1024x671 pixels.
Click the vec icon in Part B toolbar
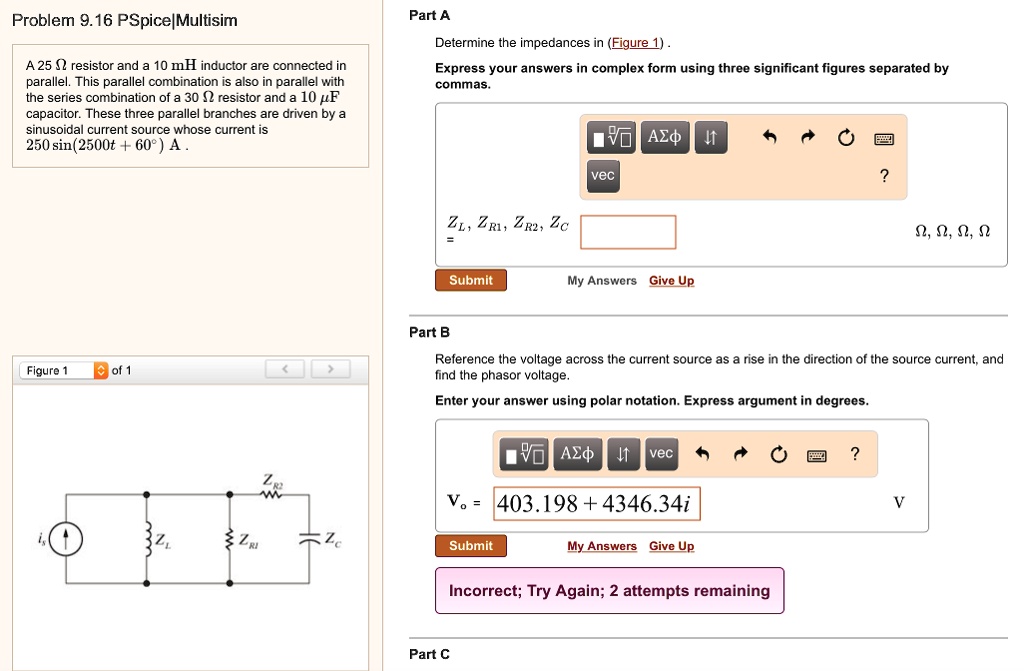point(661,453)
